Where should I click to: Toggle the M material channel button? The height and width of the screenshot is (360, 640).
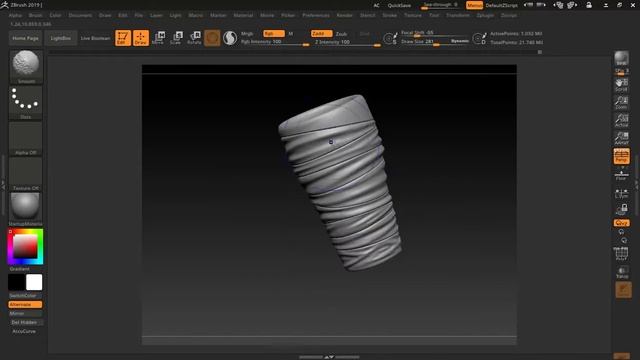[291, 33]
